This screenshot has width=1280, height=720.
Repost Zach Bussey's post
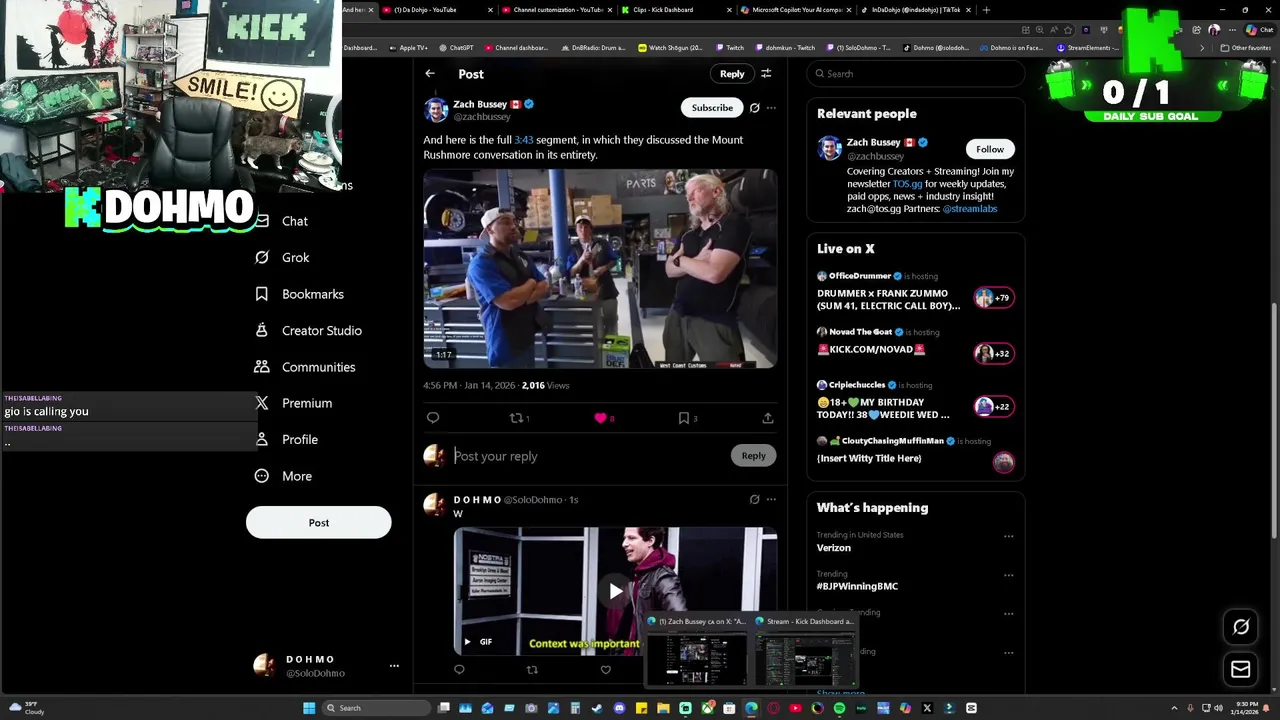coord(519,418)
